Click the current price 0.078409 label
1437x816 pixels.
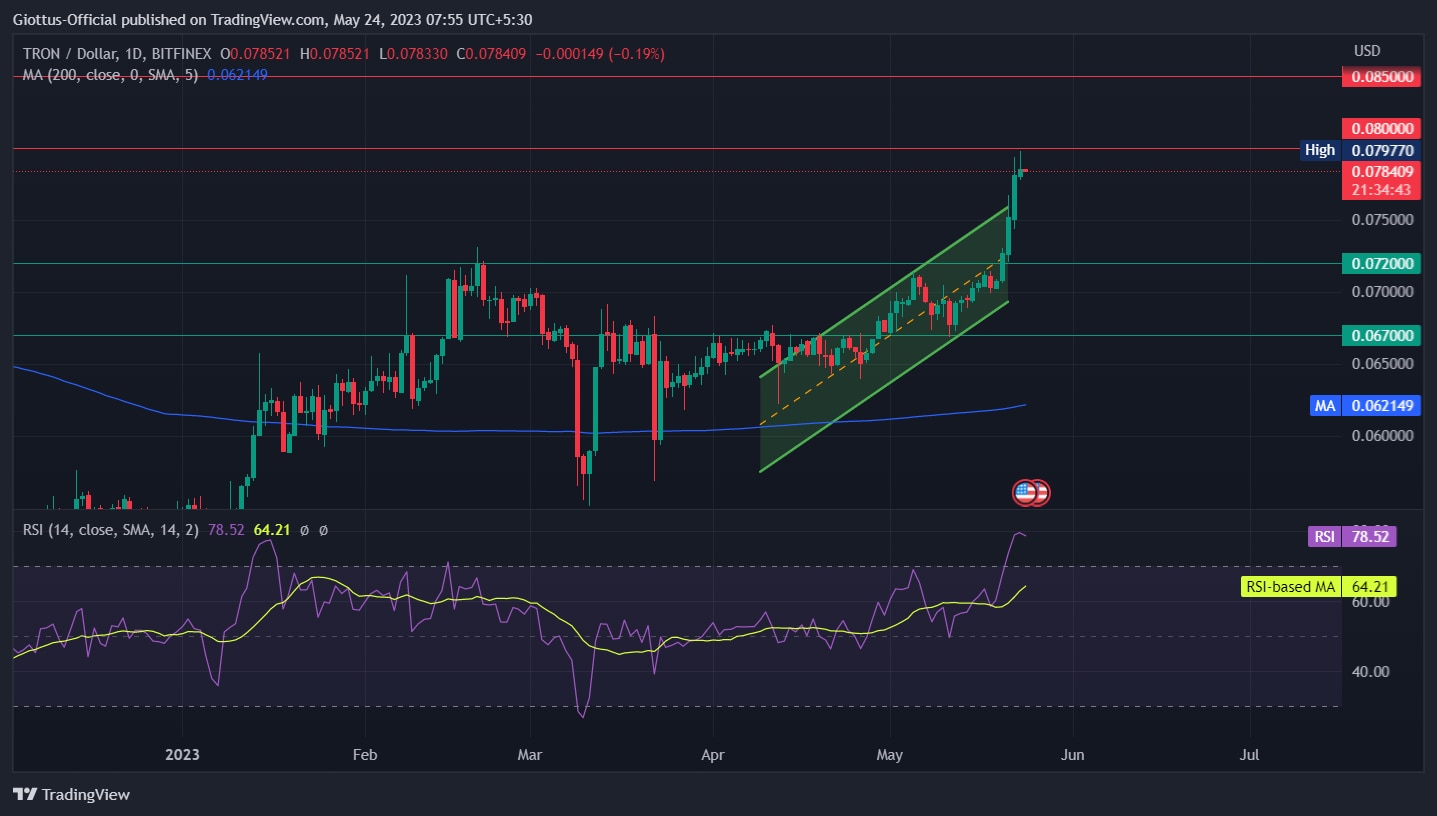click(1381, 172)
